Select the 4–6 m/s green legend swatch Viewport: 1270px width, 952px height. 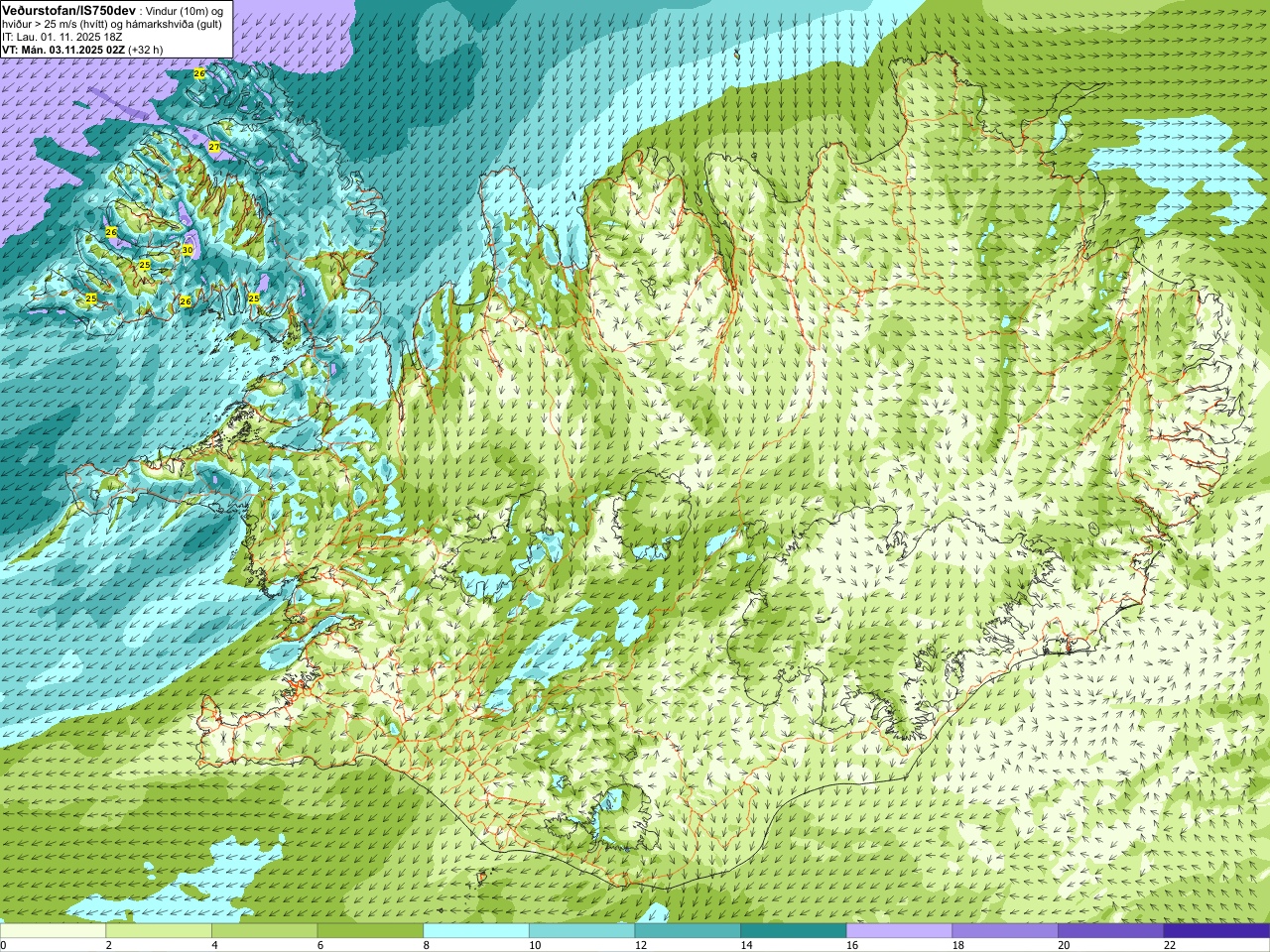pos(264,930)
